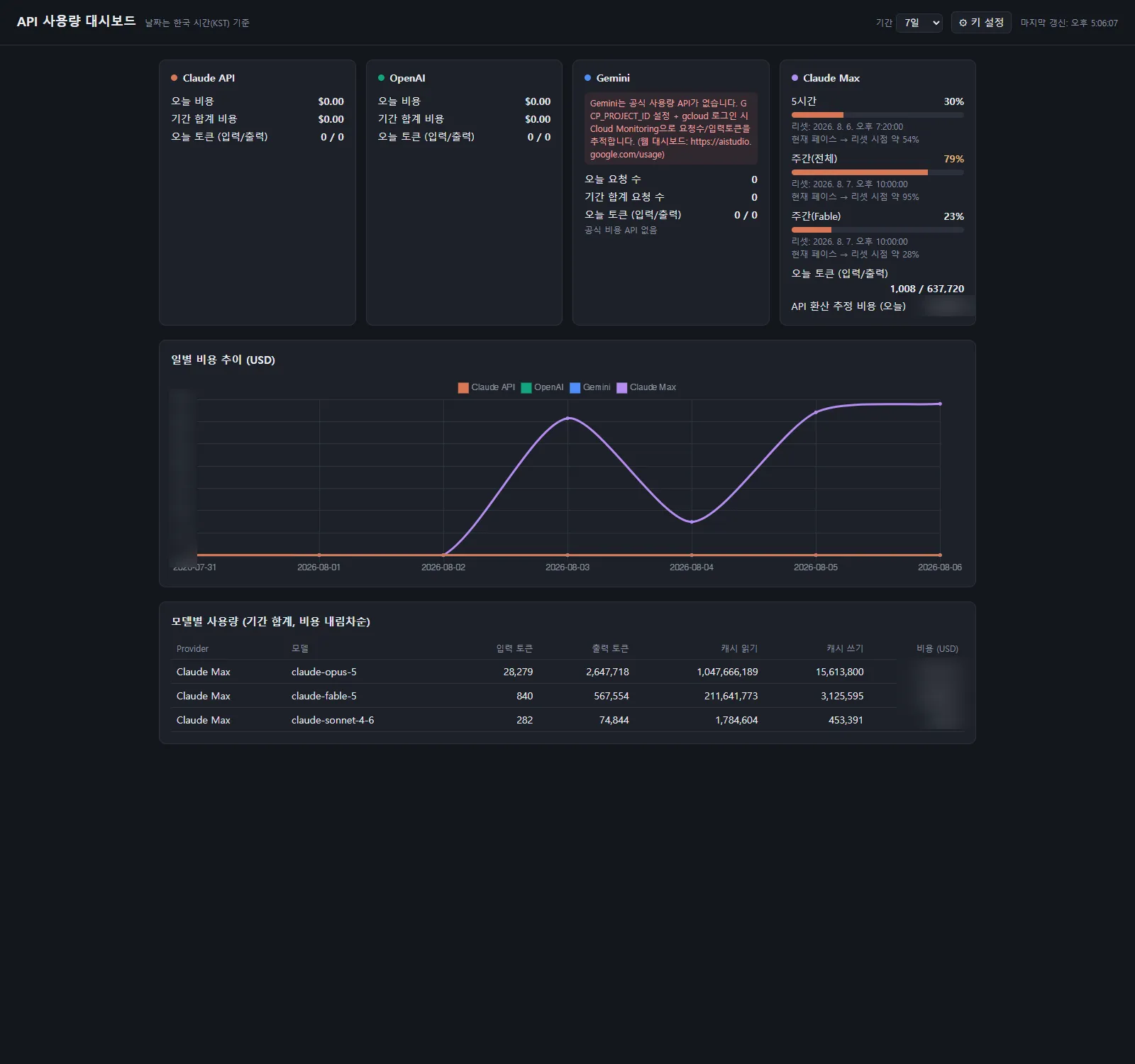Click the Provider column header
Image resolution: width=1135 pixels, height=1064 pixels.
pos(192,649)
